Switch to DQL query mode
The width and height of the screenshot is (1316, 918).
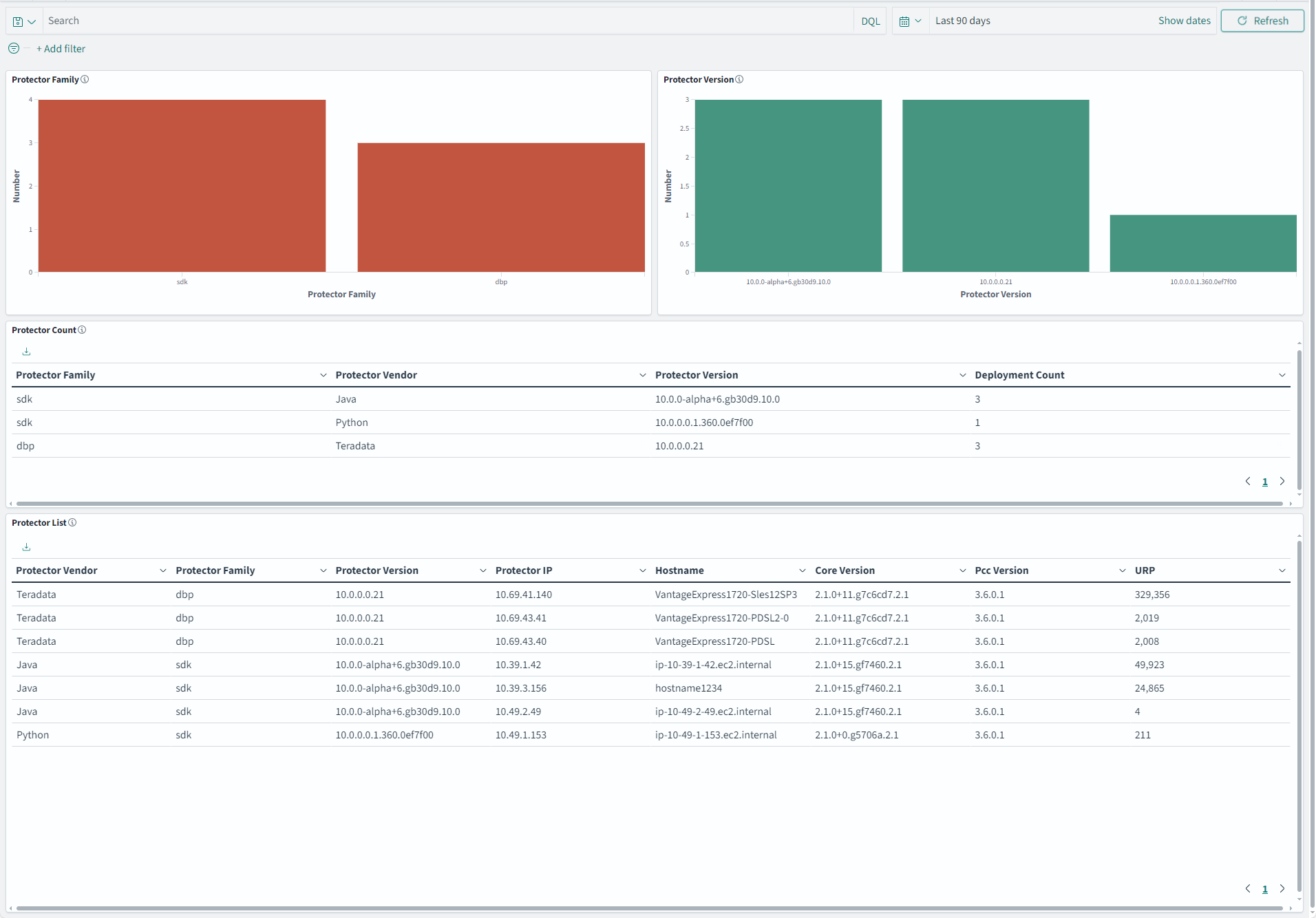(x=869, y=21)
